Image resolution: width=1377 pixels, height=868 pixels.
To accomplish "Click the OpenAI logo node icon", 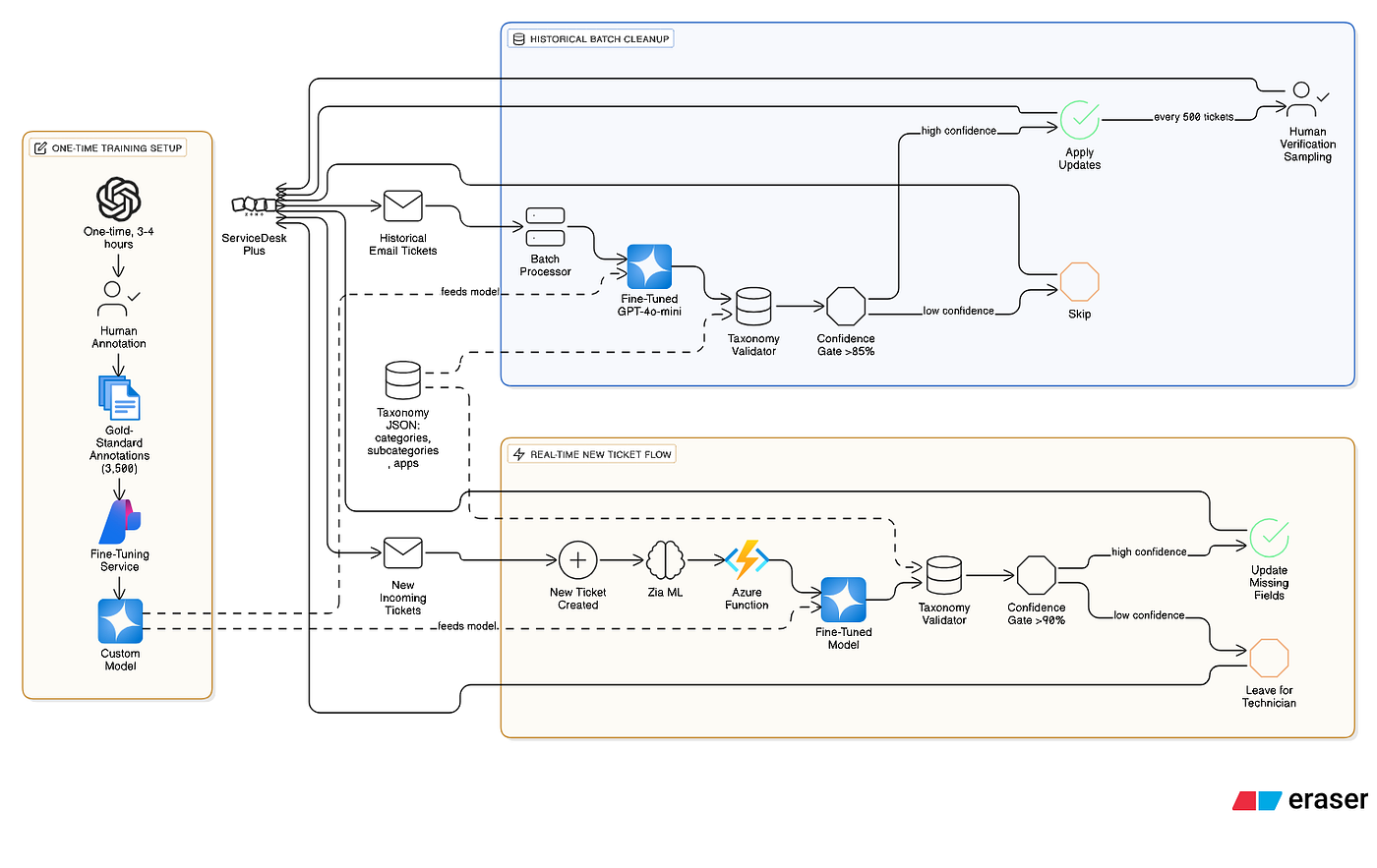I will pos(118,200).
